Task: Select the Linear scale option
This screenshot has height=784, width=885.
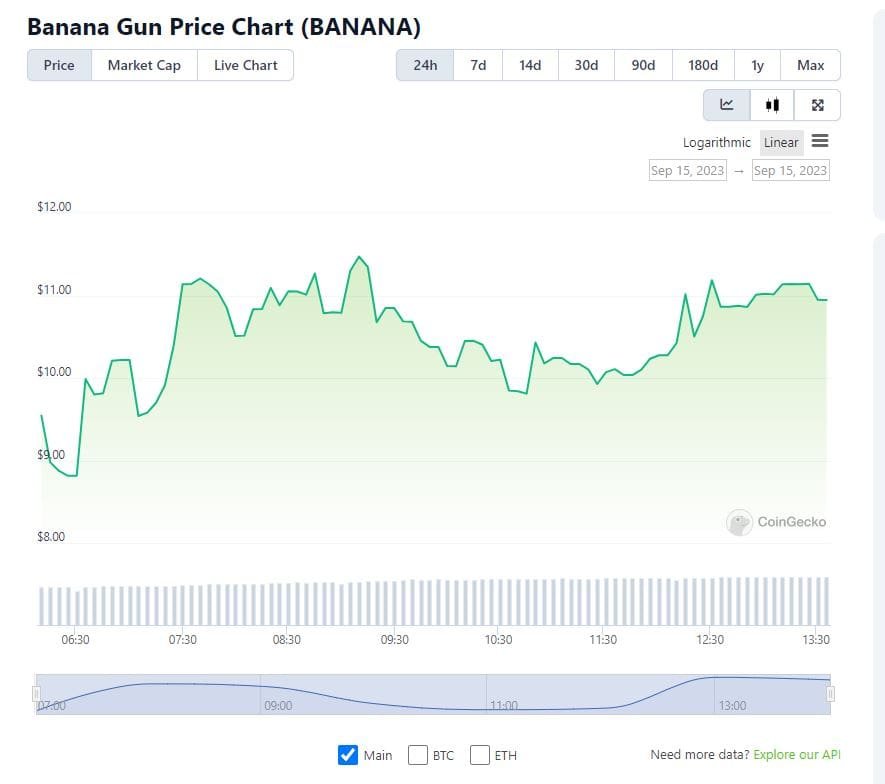Action: 781,142
